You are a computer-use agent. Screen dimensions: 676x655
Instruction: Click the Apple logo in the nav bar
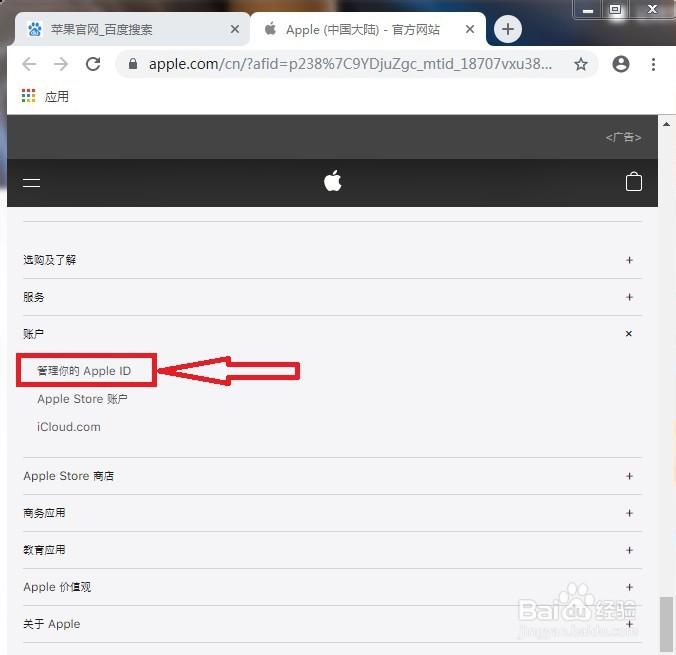[332, 181]
